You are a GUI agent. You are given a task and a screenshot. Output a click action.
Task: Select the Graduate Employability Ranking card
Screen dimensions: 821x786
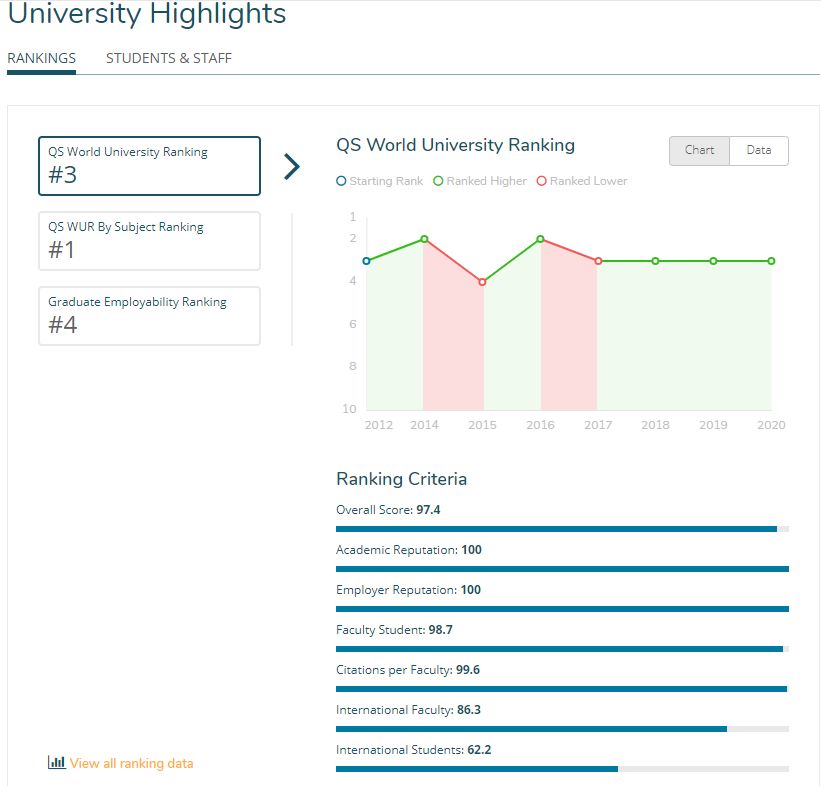[x=149, y=316]
